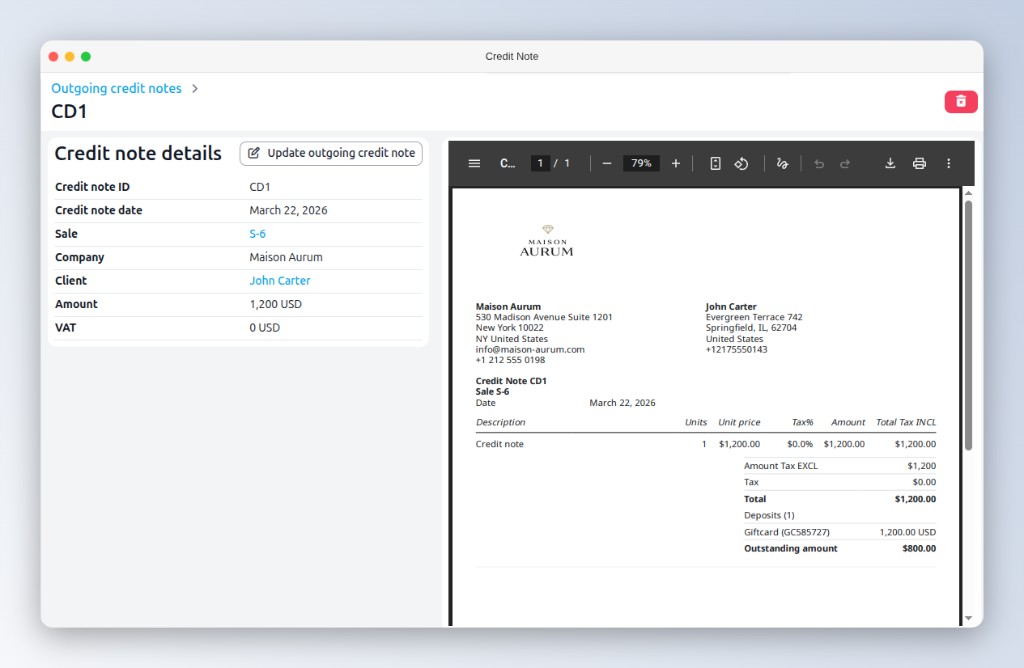This screenshot has width=1024, height=668.
Task: Click the PDF page number field
Action: click(540, 163)
